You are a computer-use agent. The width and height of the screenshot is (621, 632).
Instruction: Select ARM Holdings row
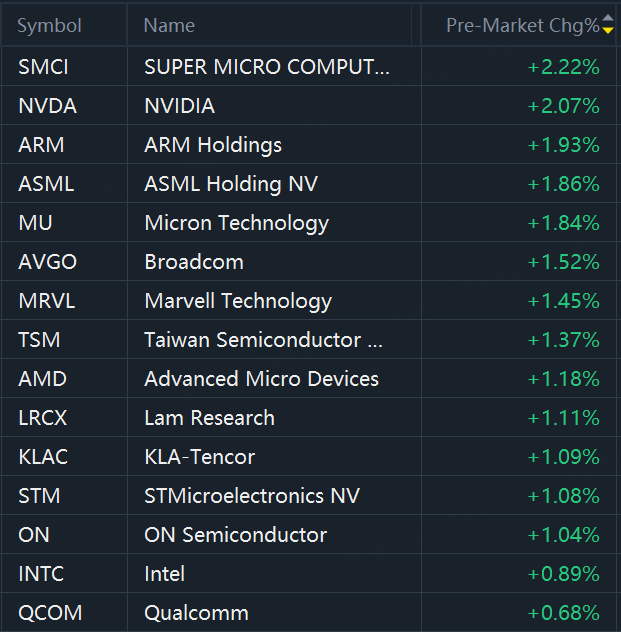click(309, 145)
